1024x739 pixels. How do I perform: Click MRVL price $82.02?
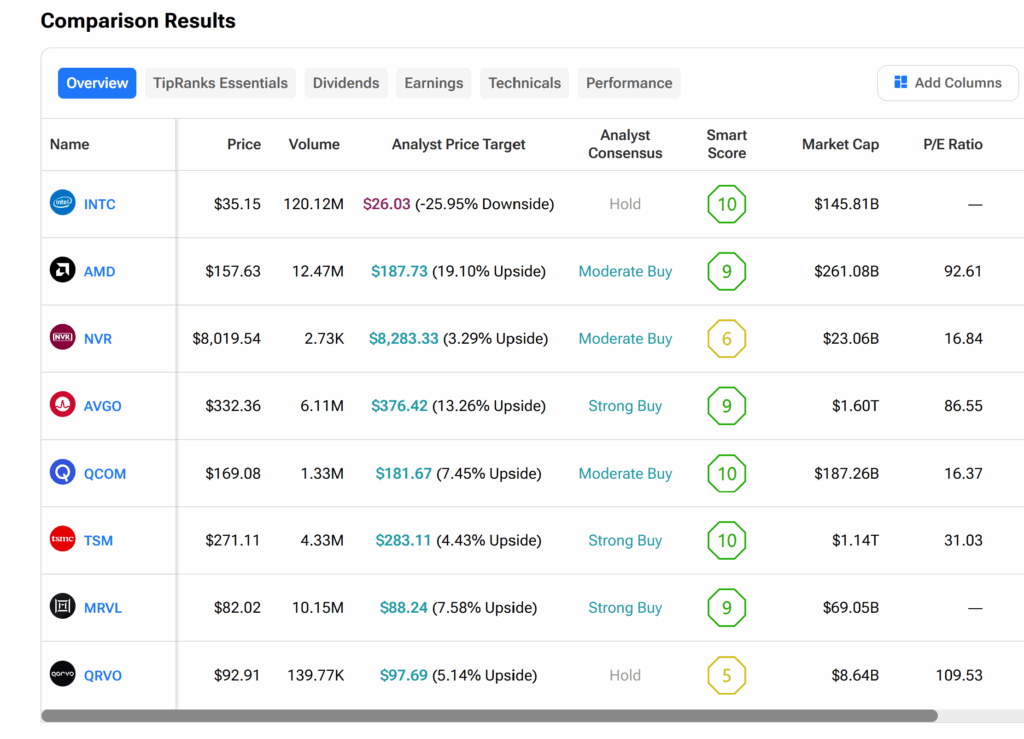[237, 608]
